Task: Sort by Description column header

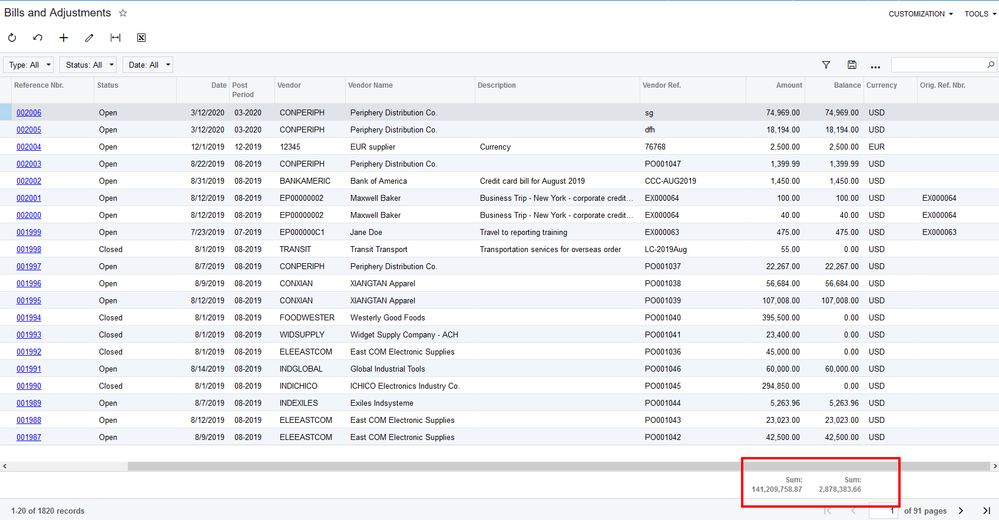Action: click(x=496, y=85)
